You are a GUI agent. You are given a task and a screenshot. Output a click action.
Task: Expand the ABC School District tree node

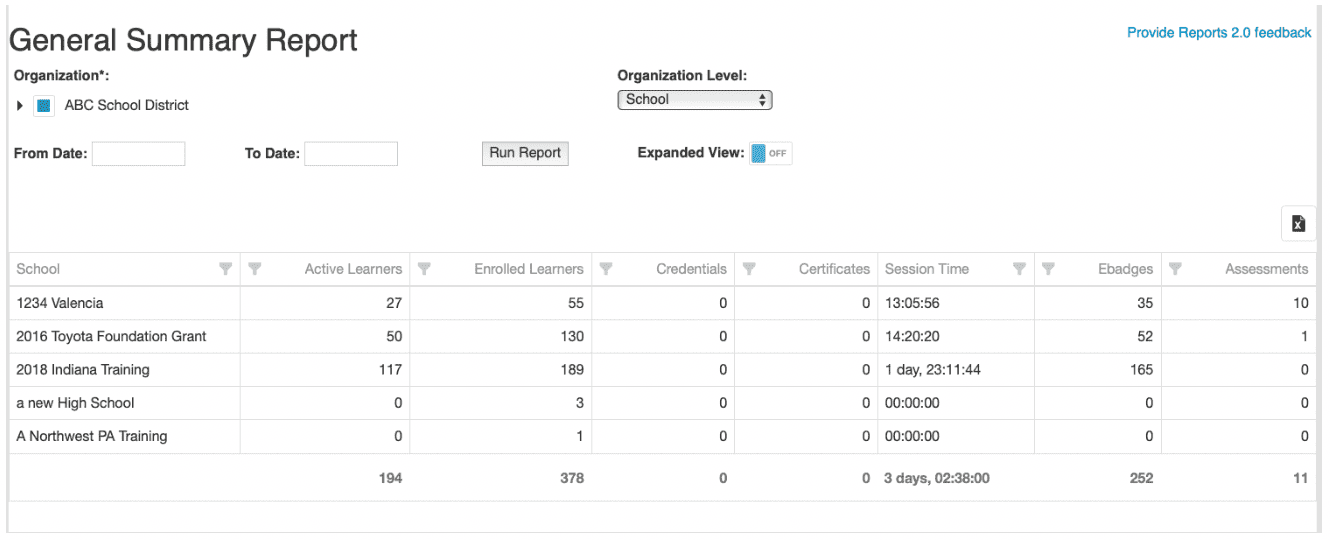click(20, 106)
